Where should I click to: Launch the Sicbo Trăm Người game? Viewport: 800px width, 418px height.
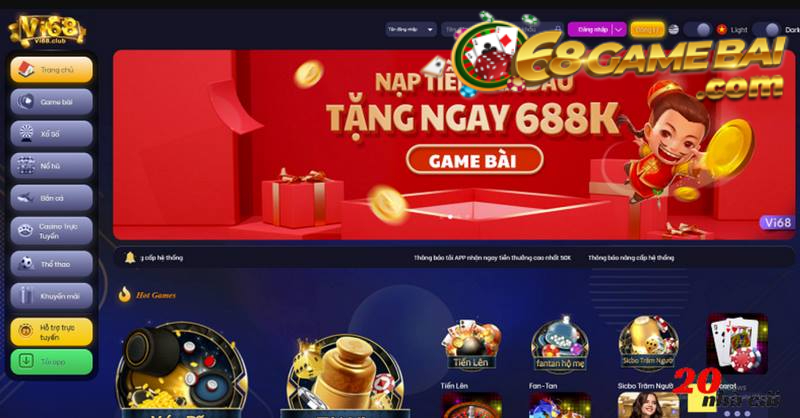648,342
